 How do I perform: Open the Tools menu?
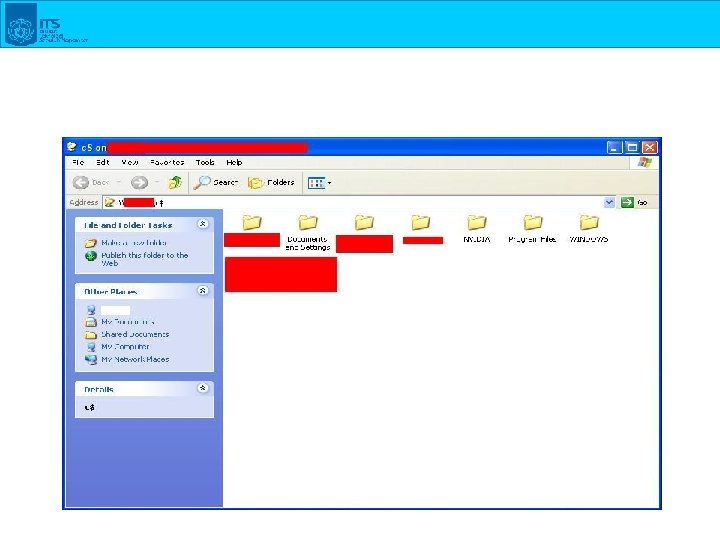205,162
